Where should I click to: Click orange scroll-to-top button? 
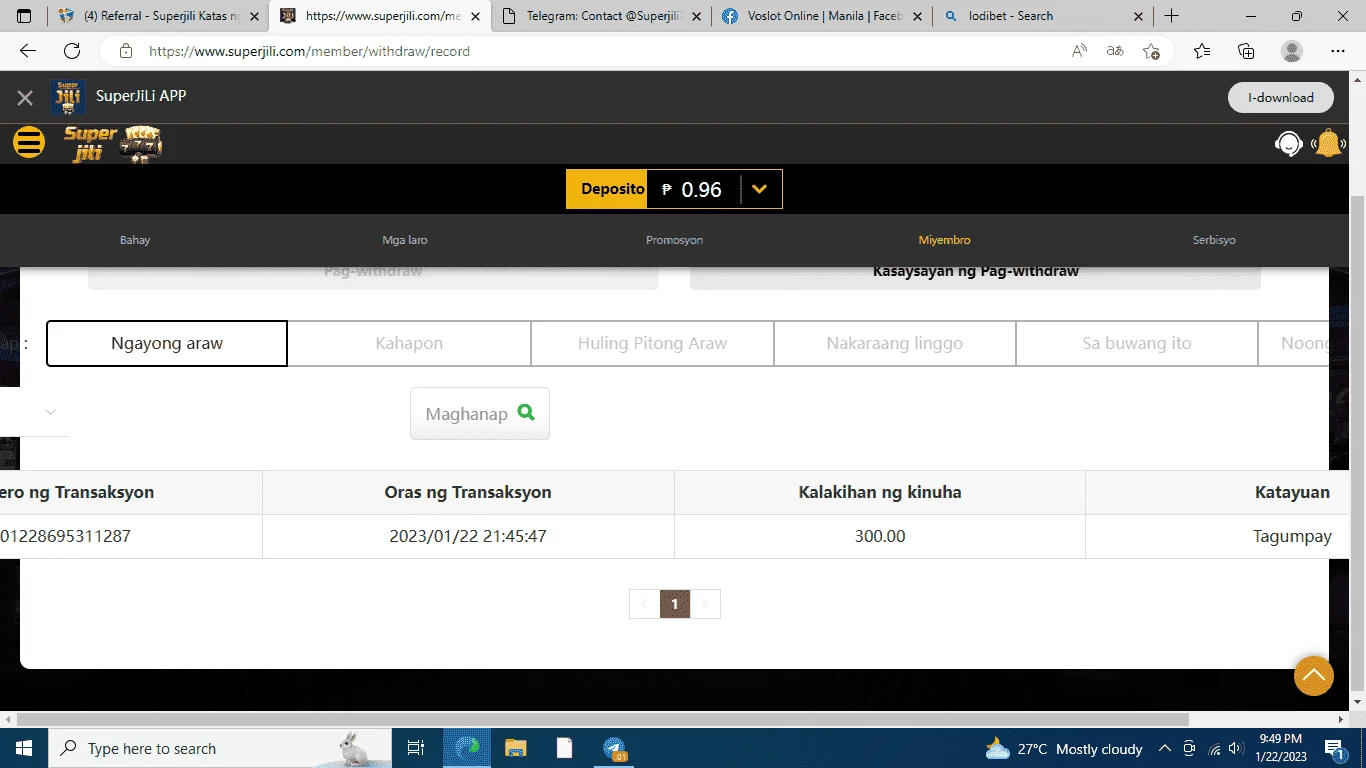1314,676
